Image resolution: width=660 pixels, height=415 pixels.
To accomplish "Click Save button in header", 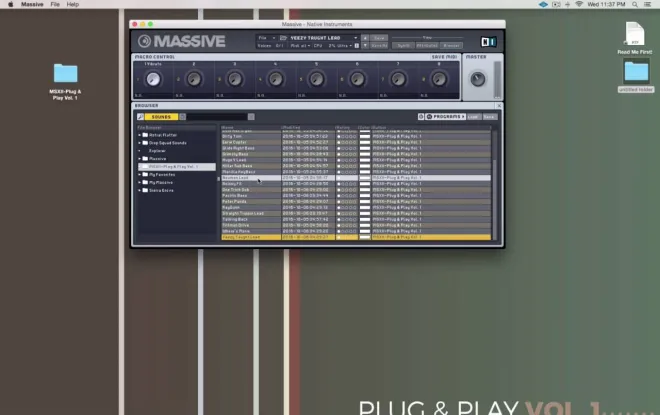I will [x=379, y=38].
